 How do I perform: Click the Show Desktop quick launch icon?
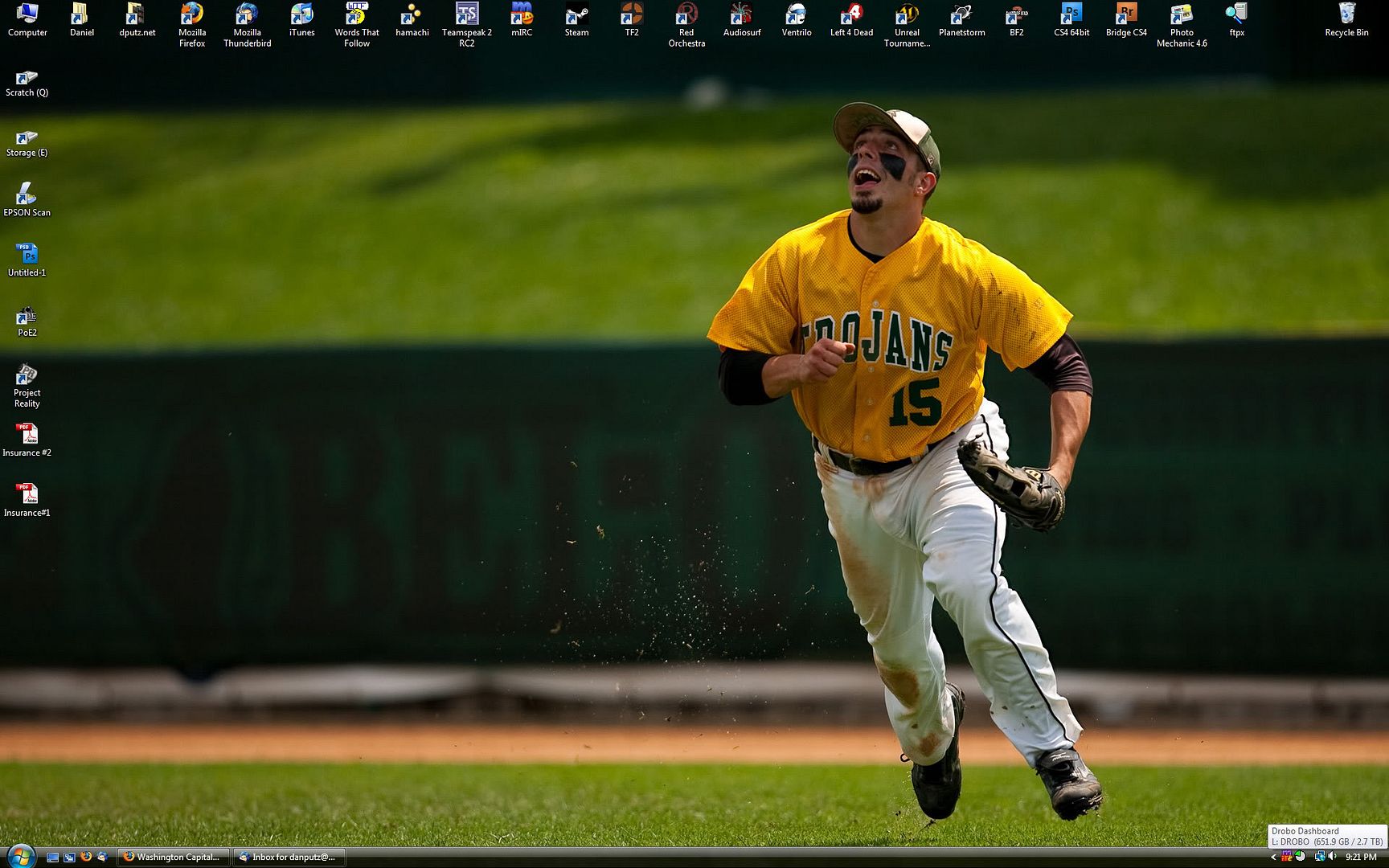(53, 858)
